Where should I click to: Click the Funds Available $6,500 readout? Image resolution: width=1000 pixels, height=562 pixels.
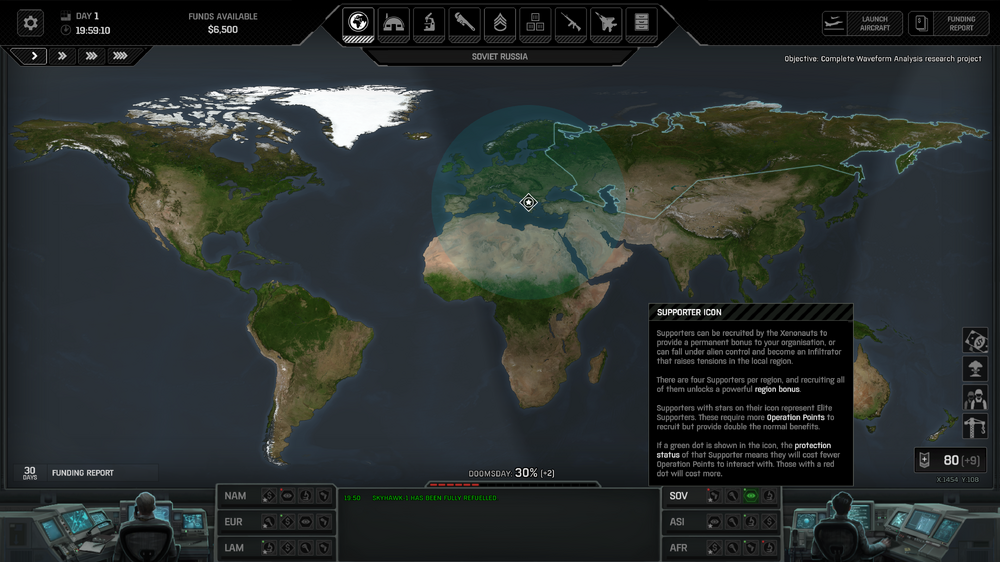pos(223,23)
